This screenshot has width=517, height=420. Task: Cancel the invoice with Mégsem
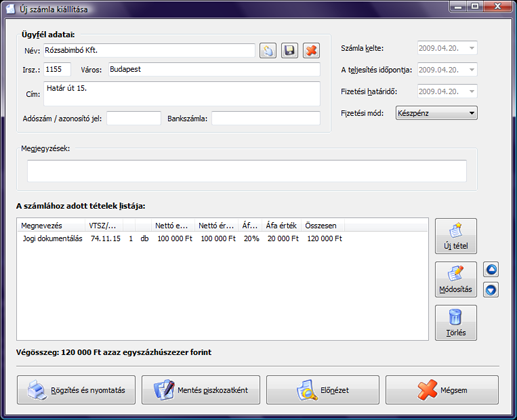(442, 390)
